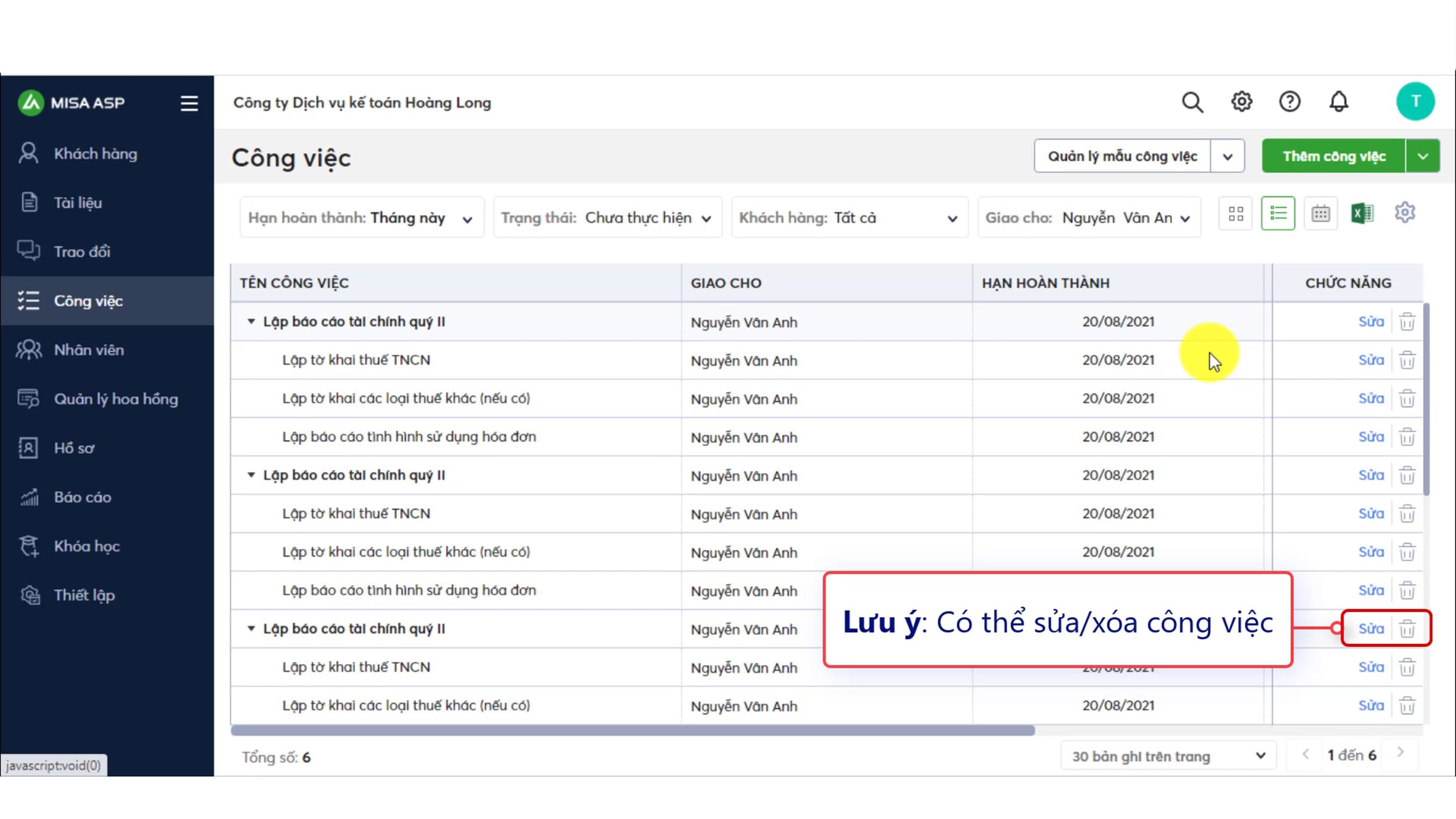Click the 1 đến 6 page range text

[x=1352, y=755]
